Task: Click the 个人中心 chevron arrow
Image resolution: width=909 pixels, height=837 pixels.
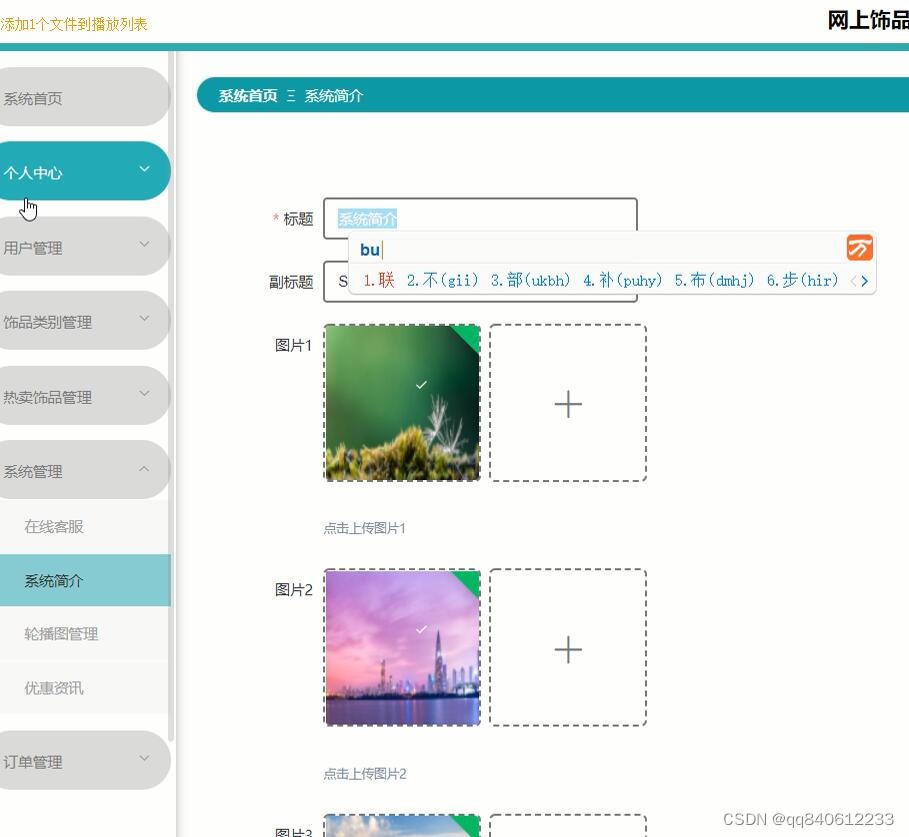Action: coord(144,169)
